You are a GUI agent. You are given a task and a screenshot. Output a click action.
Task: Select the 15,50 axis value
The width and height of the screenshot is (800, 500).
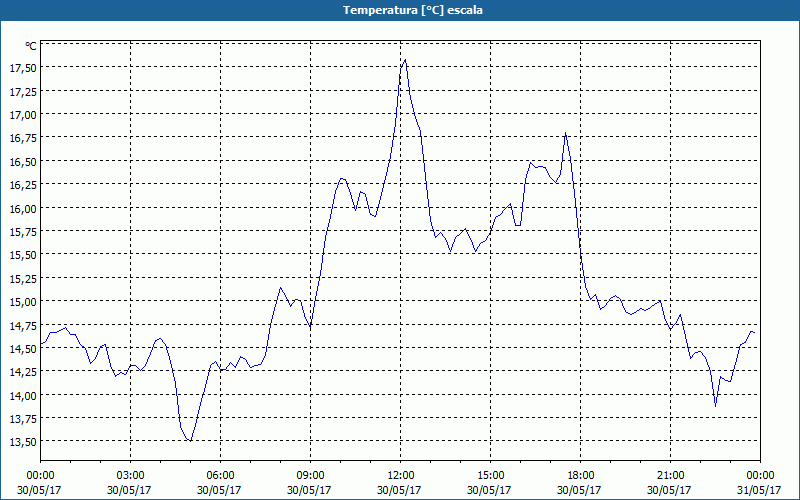click(x=23, y=255)
